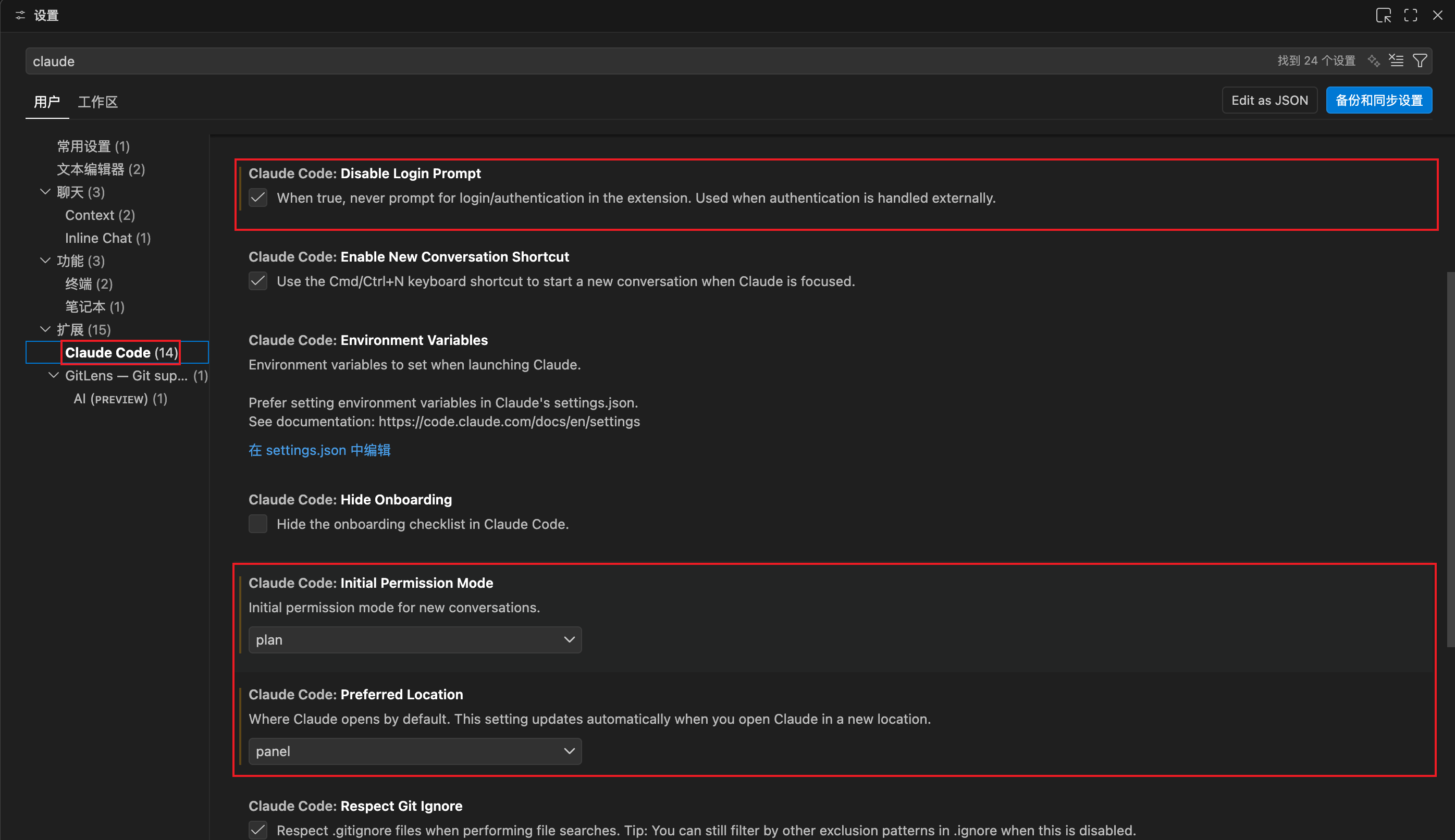Select Claude Code (14) tree entry
Viewport: 1455px width, 840px height.
[121, 352]
